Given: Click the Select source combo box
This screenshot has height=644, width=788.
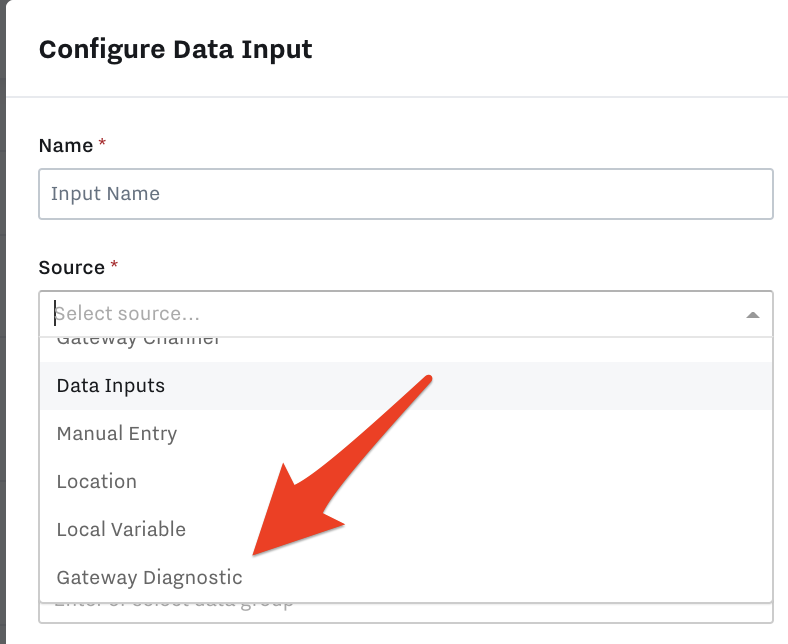Looking at the screenshot, I should click(406, 314).
